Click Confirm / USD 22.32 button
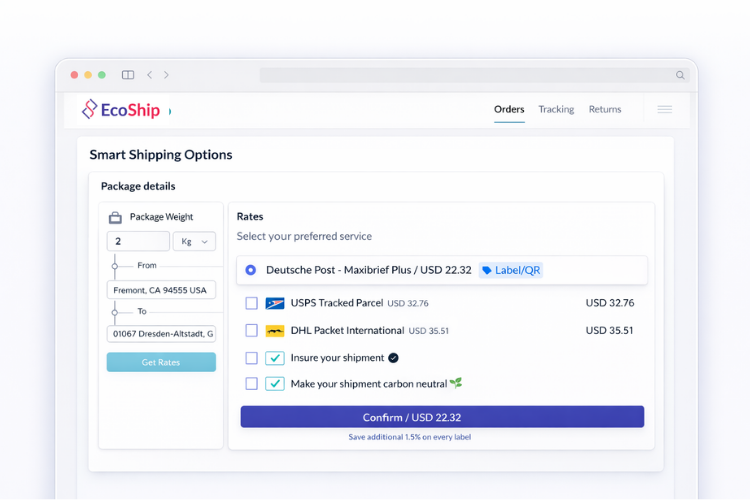 [442, 417]
